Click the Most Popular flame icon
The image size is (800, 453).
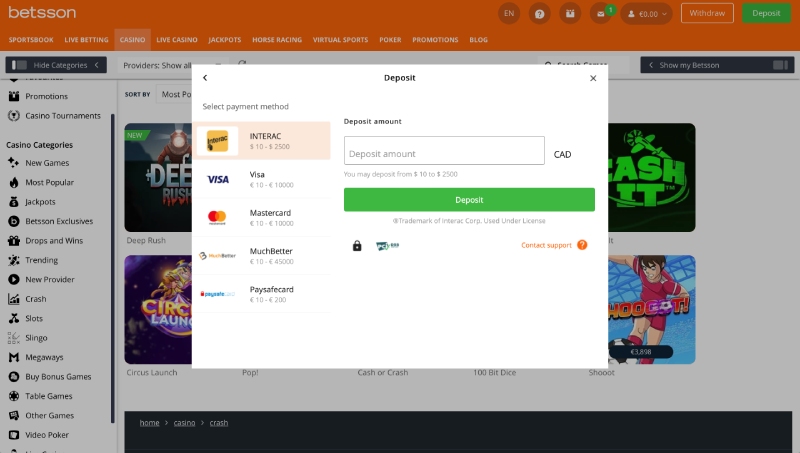coord(14,182)
